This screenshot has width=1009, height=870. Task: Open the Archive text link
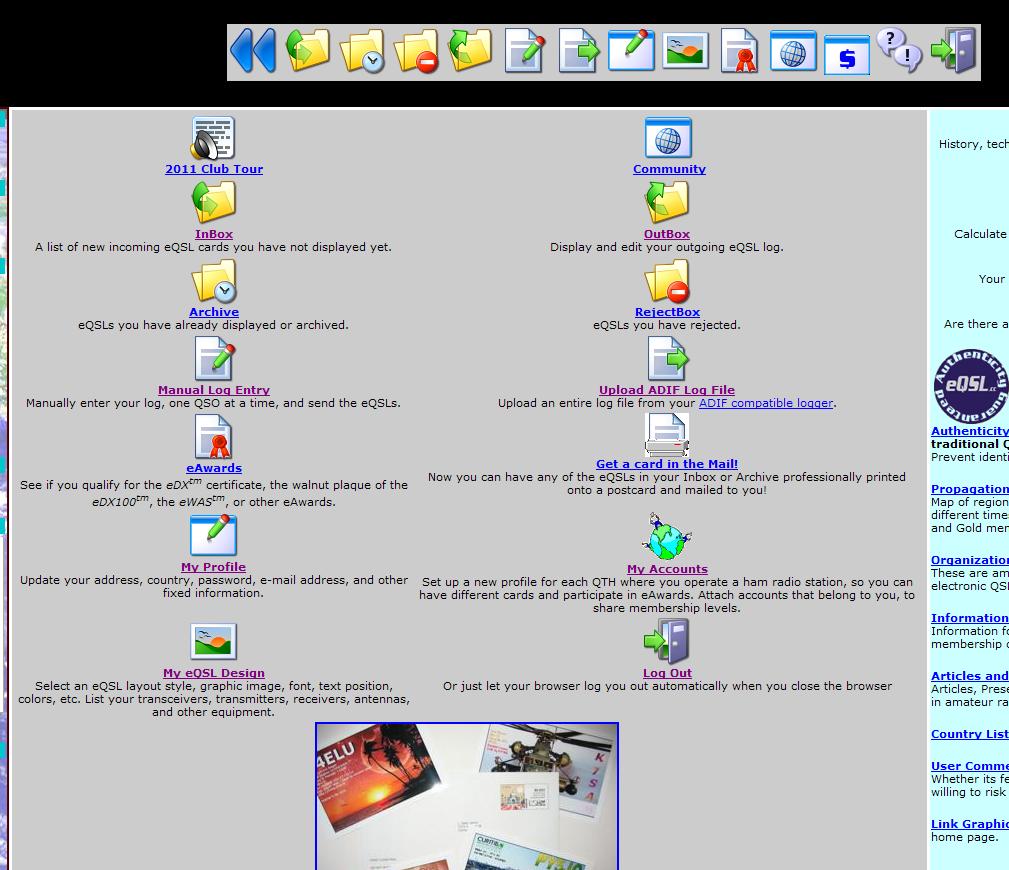coord(214,312)
